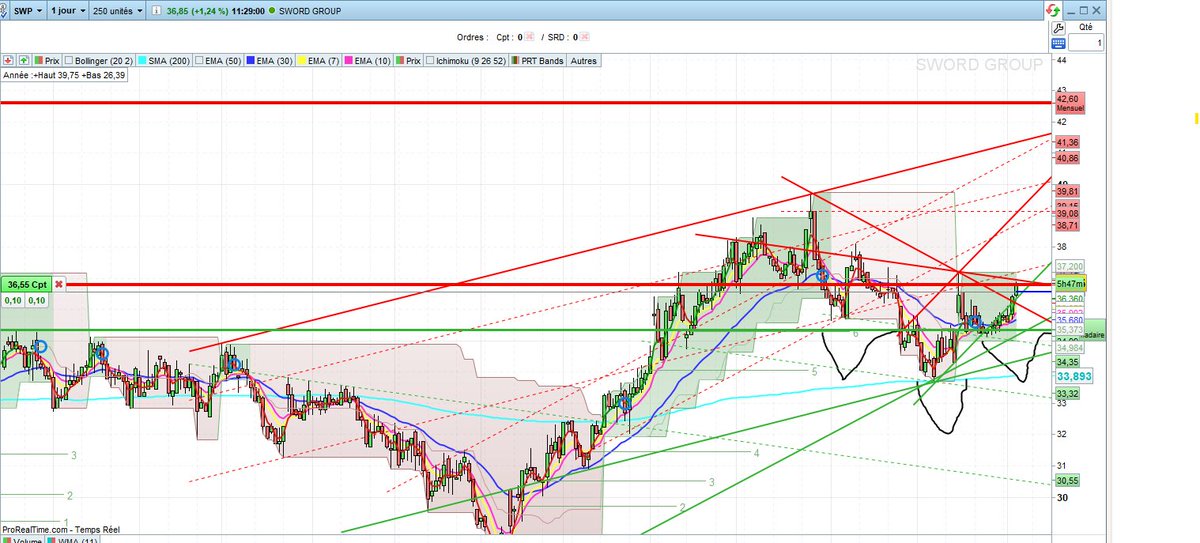Click the info icon next to price
Screen dimensions: 1200x543
(154, 9)
